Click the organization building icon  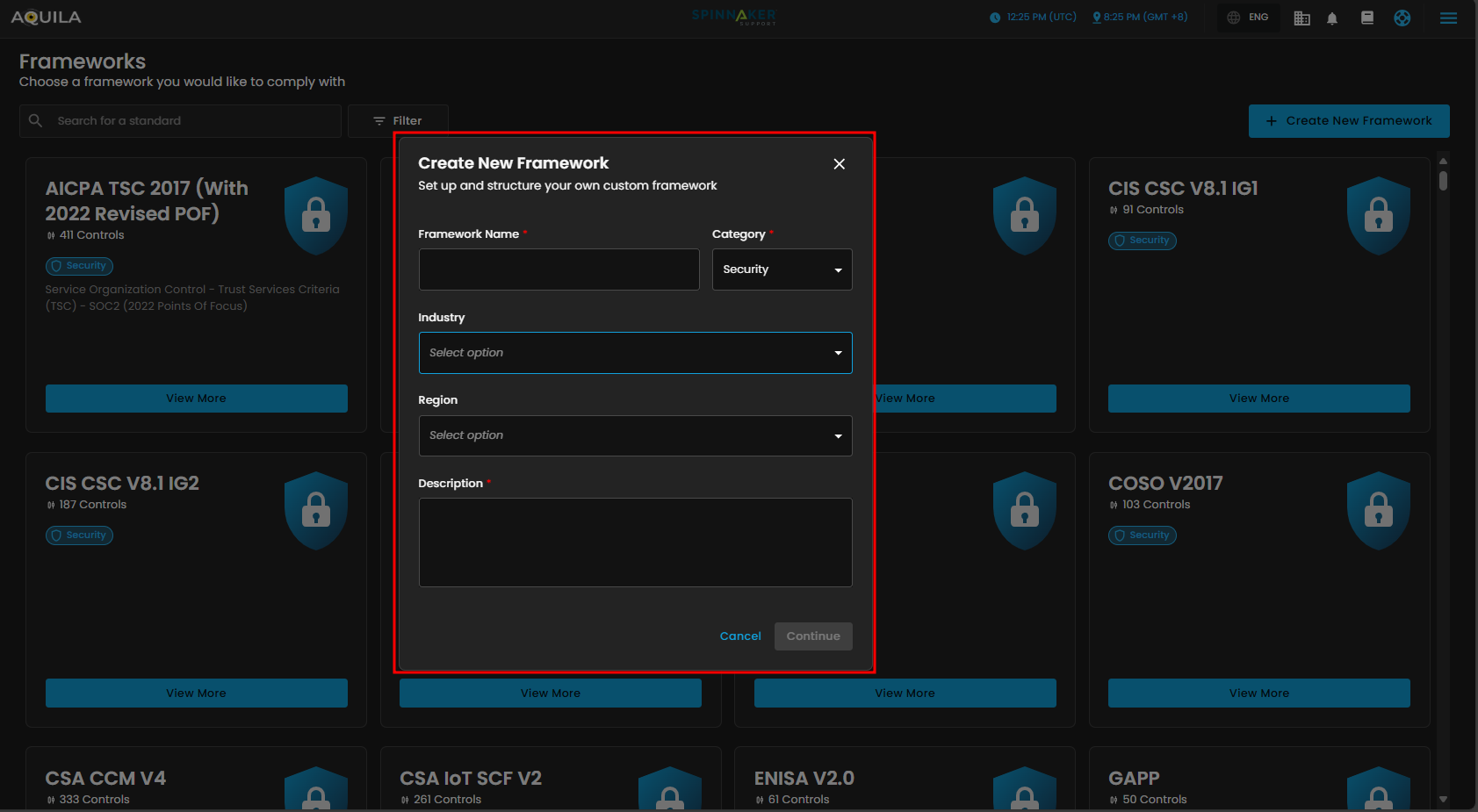1301,18
